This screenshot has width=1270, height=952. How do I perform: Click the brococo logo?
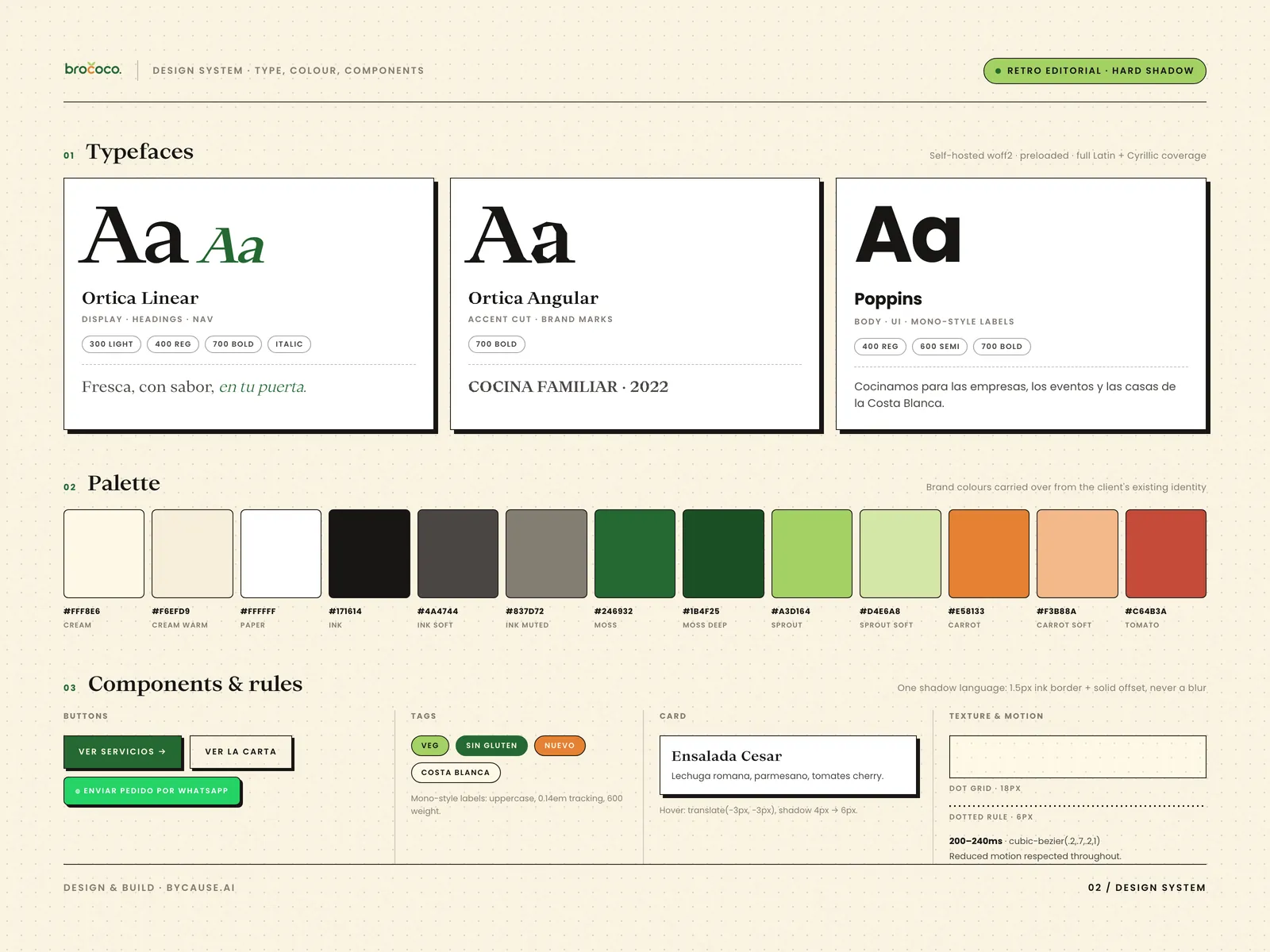tap(93, 69)
